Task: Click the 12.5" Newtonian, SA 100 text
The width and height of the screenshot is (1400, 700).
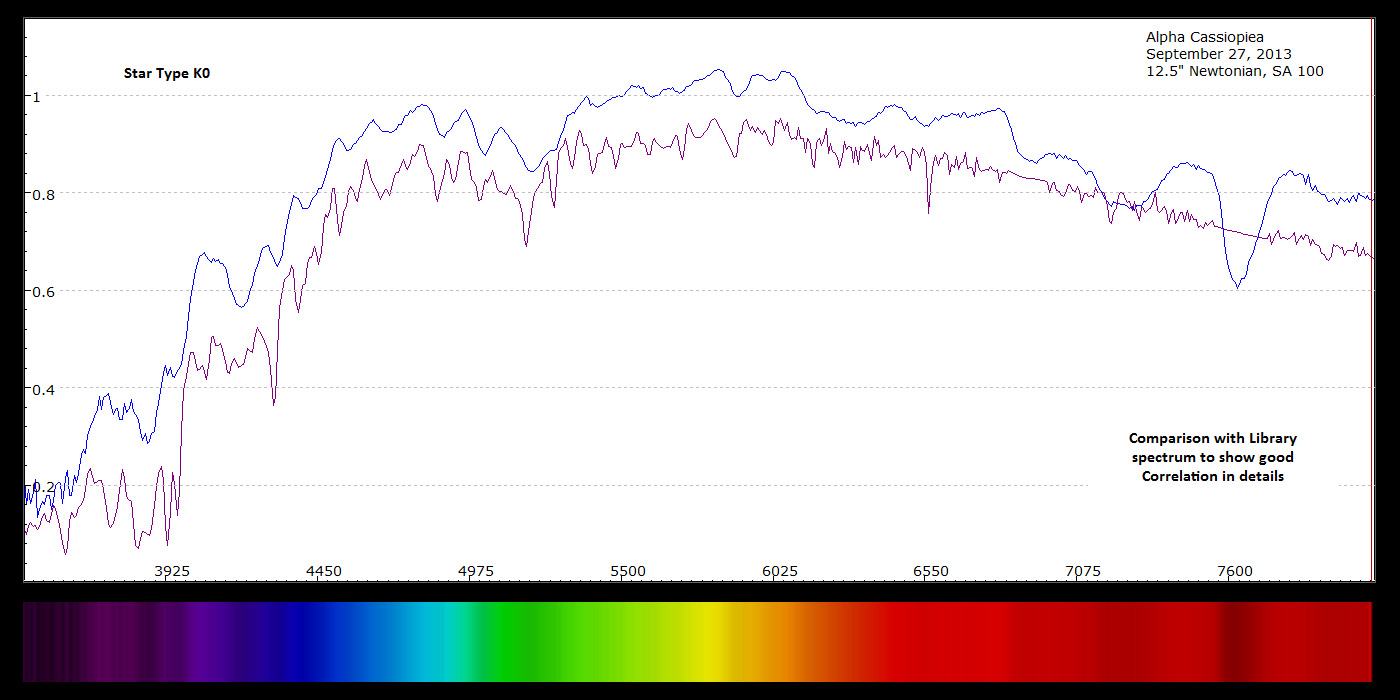Action: [x=1235, y=71]
